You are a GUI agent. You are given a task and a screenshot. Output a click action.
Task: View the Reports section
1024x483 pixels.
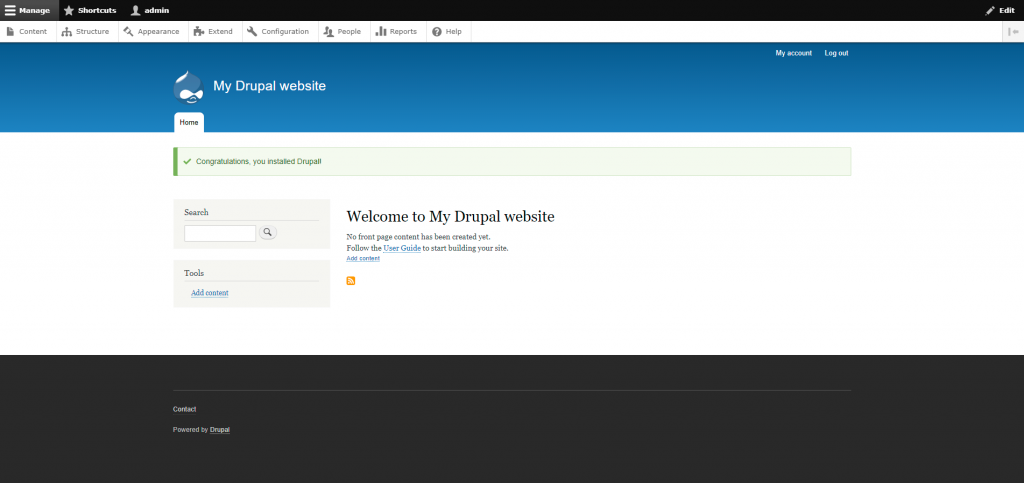pos(396,32)
